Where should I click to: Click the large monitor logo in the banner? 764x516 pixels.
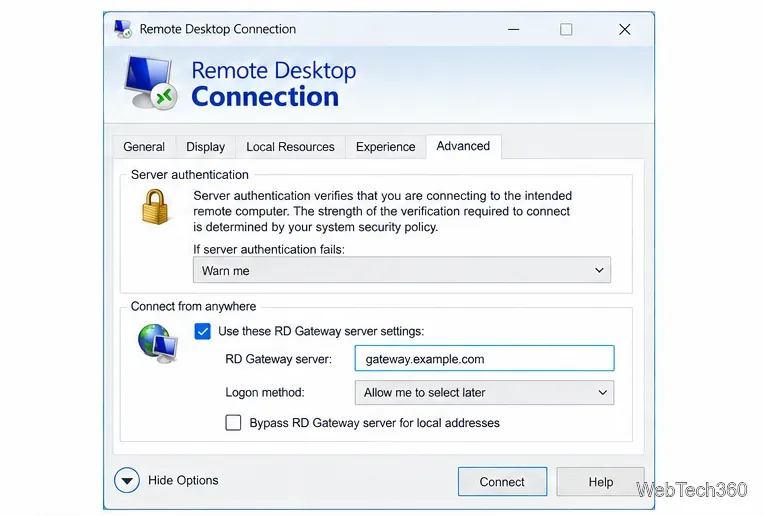[x=151, y=83]
